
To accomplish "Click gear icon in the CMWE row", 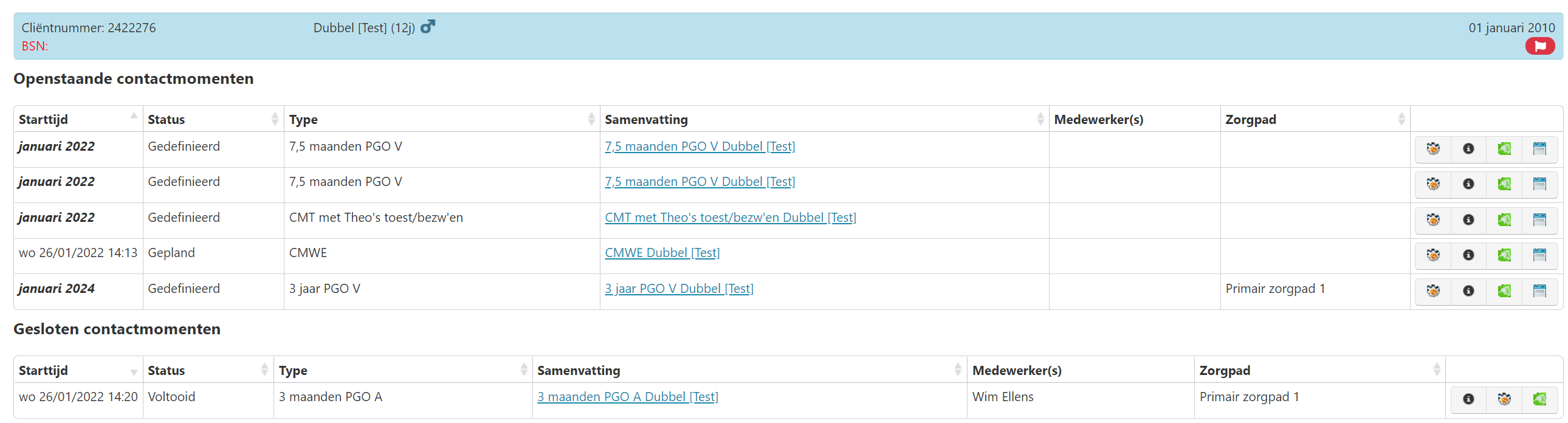I will point(1433,255).
